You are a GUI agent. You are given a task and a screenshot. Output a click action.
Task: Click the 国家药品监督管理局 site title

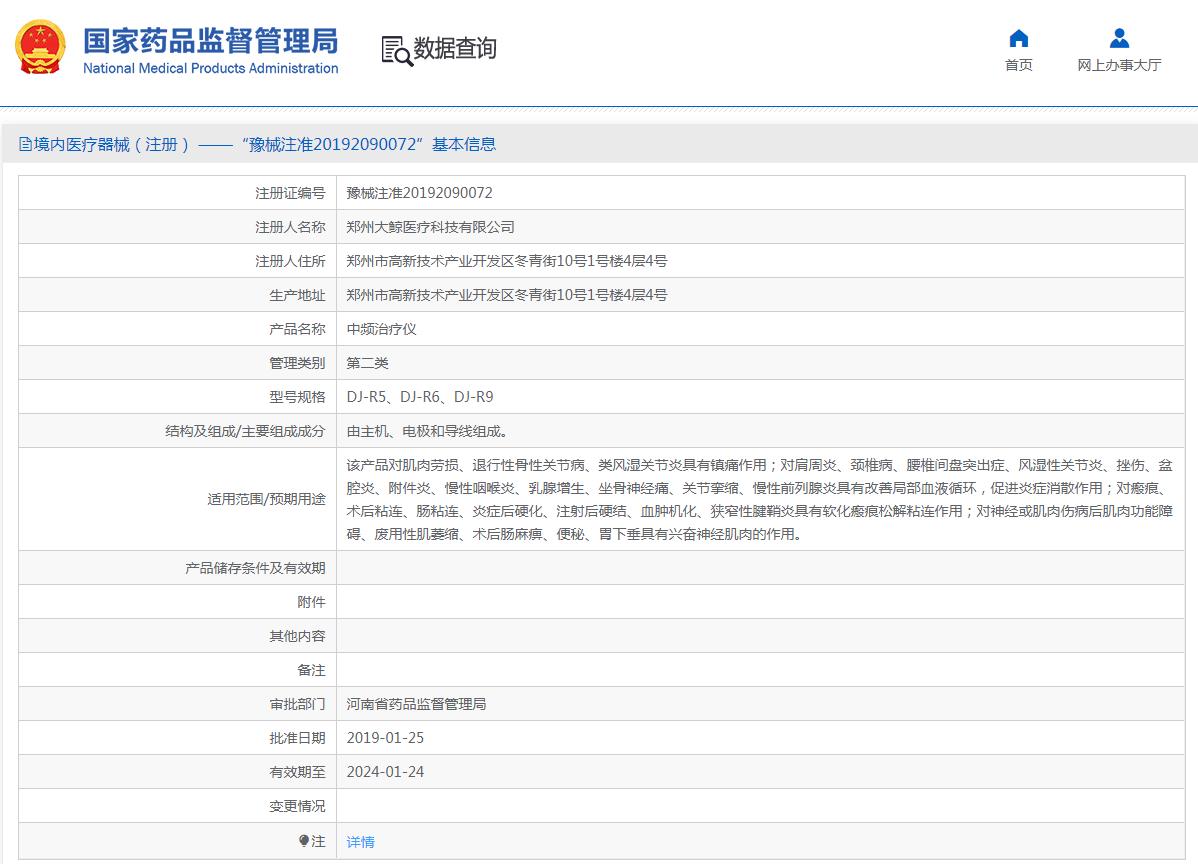[x=210, y=40]
